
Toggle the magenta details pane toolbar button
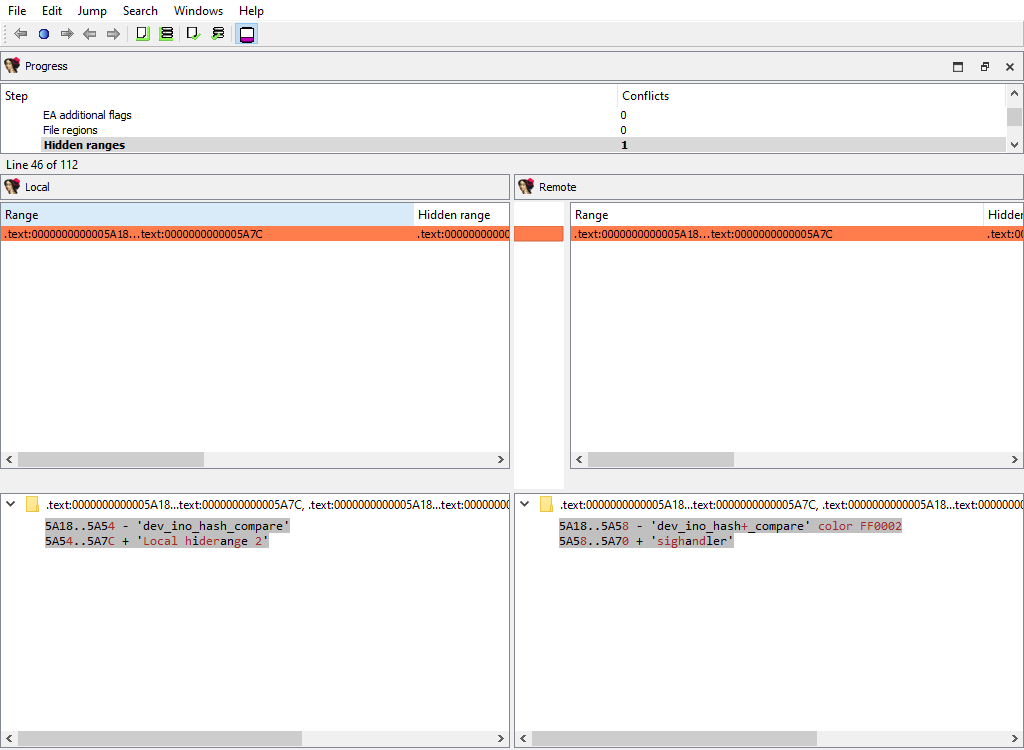(x=247, y=34)
